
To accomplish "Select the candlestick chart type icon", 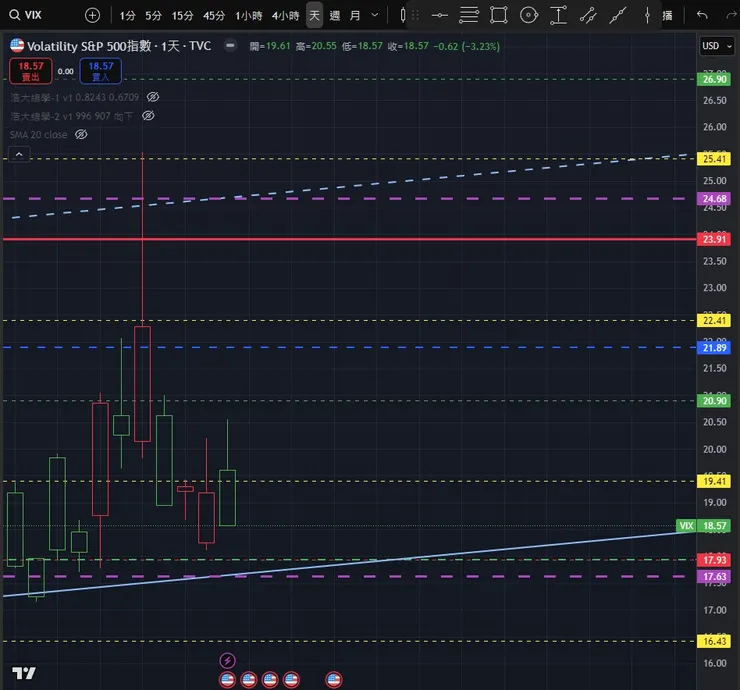I will pyautogui.click(x=402, y=15).
